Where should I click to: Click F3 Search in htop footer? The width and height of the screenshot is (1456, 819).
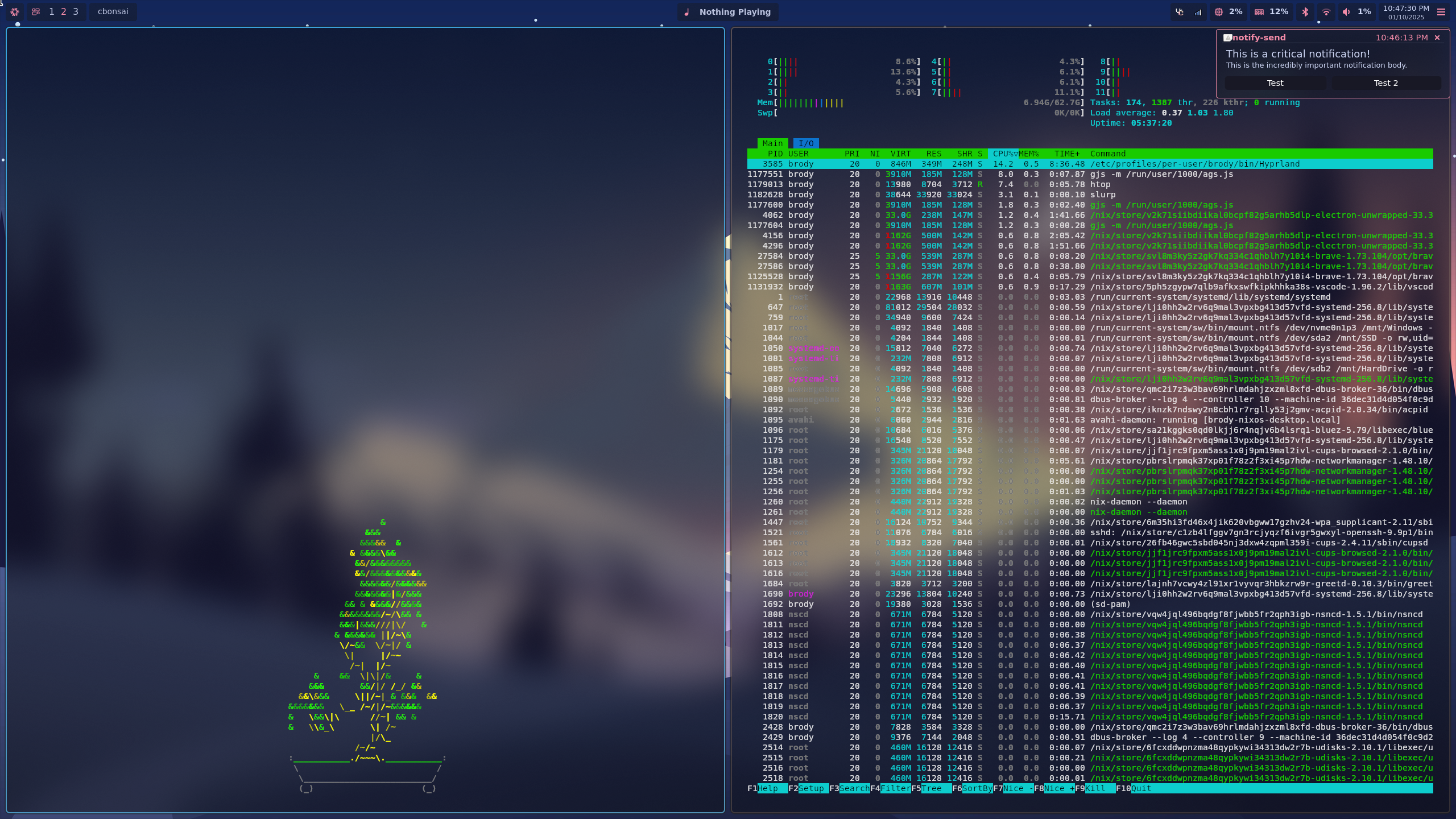[x=849, y=788]
